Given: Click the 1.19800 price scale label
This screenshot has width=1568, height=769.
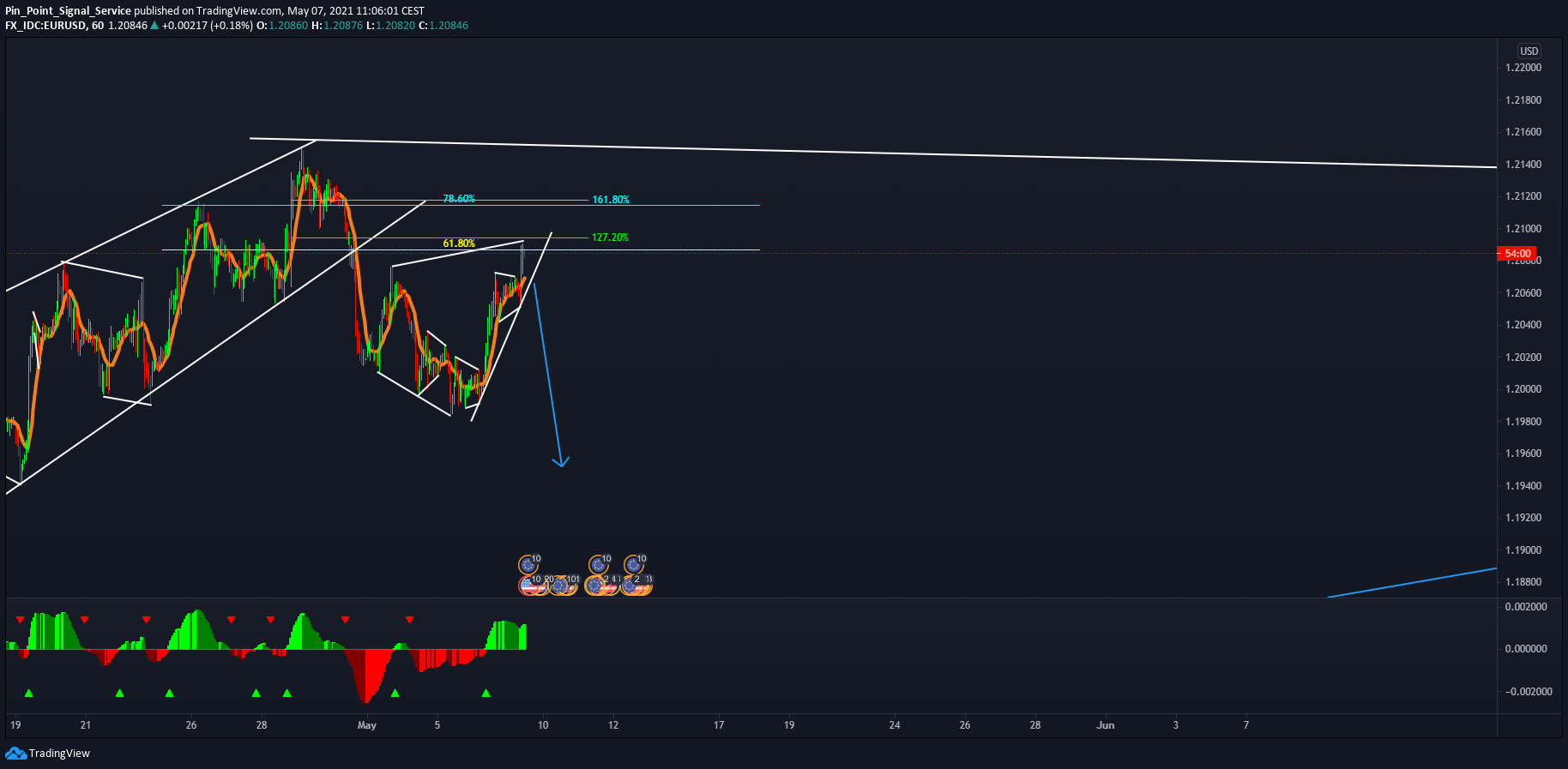Looking at the screenshot, I should [x=1523, y=422].
